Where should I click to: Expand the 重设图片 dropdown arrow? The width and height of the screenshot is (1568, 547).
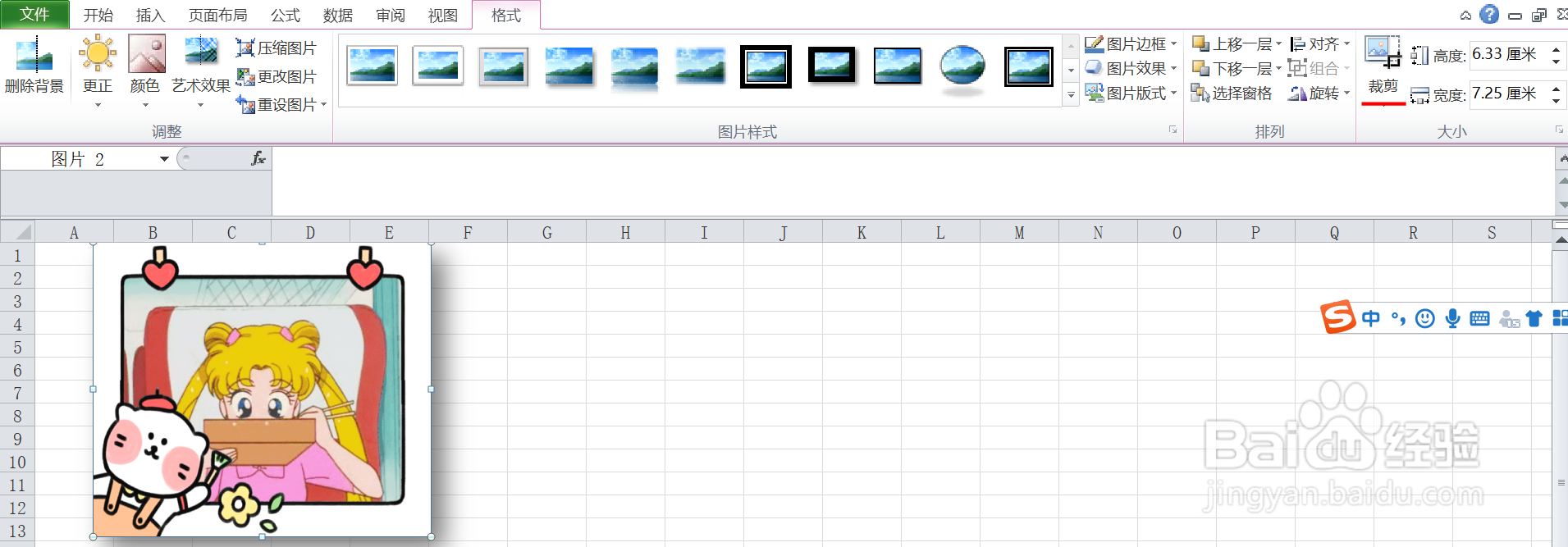324,105
